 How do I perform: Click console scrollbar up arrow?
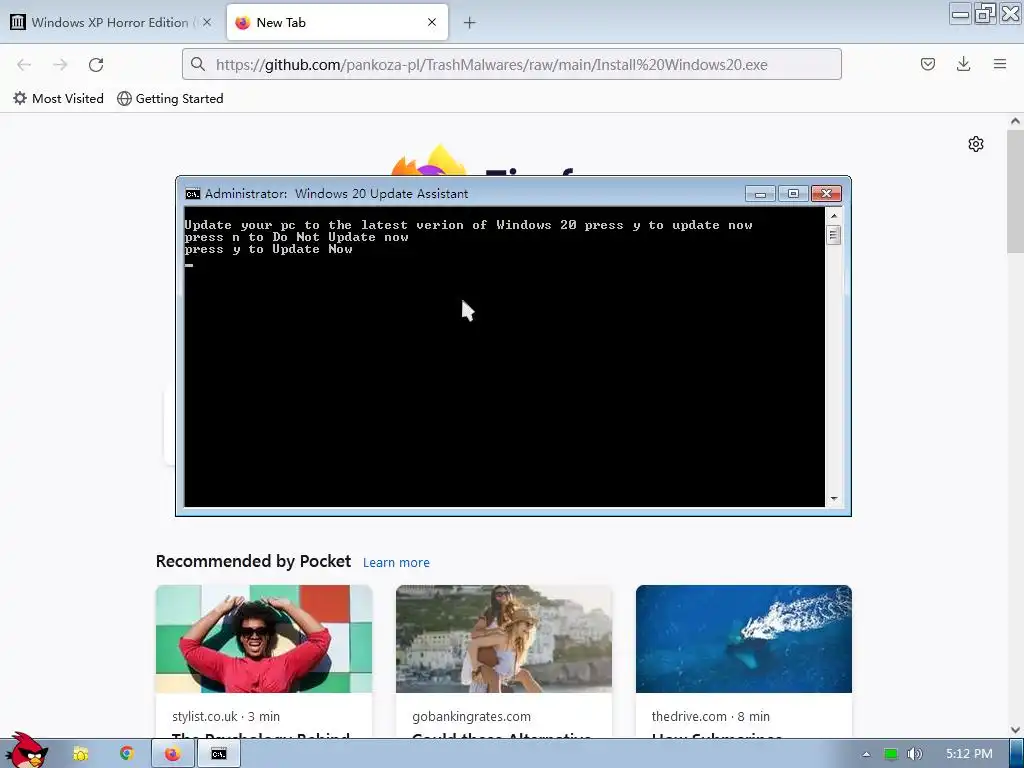coord(833,215)
